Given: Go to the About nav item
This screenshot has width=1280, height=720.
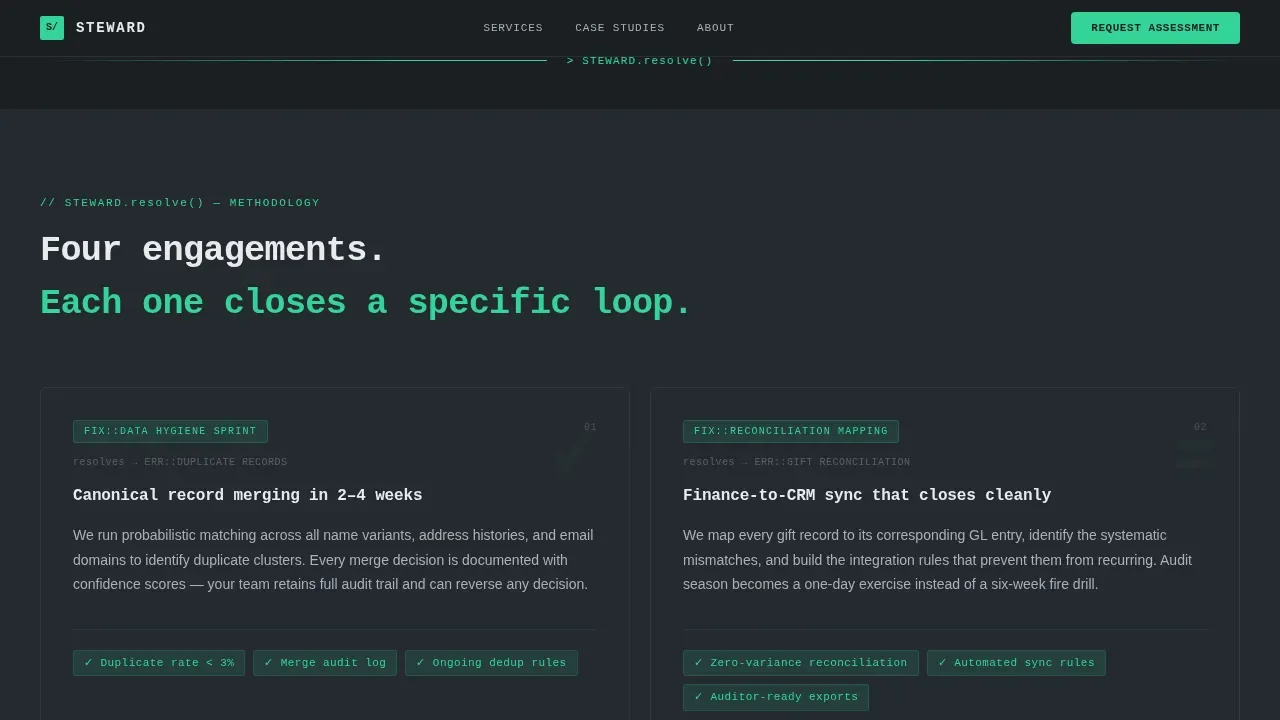Looking at the screenshot, I should pos(715,28).
